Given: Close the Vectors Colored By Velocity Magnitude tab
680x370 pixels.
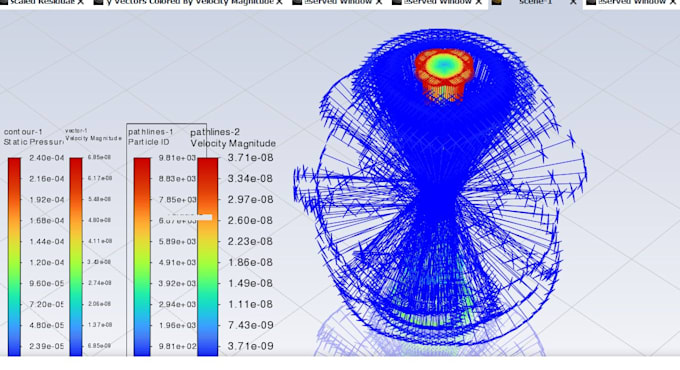Looking at the screenshot, I should pyautogui.click(x=279, y=2).
